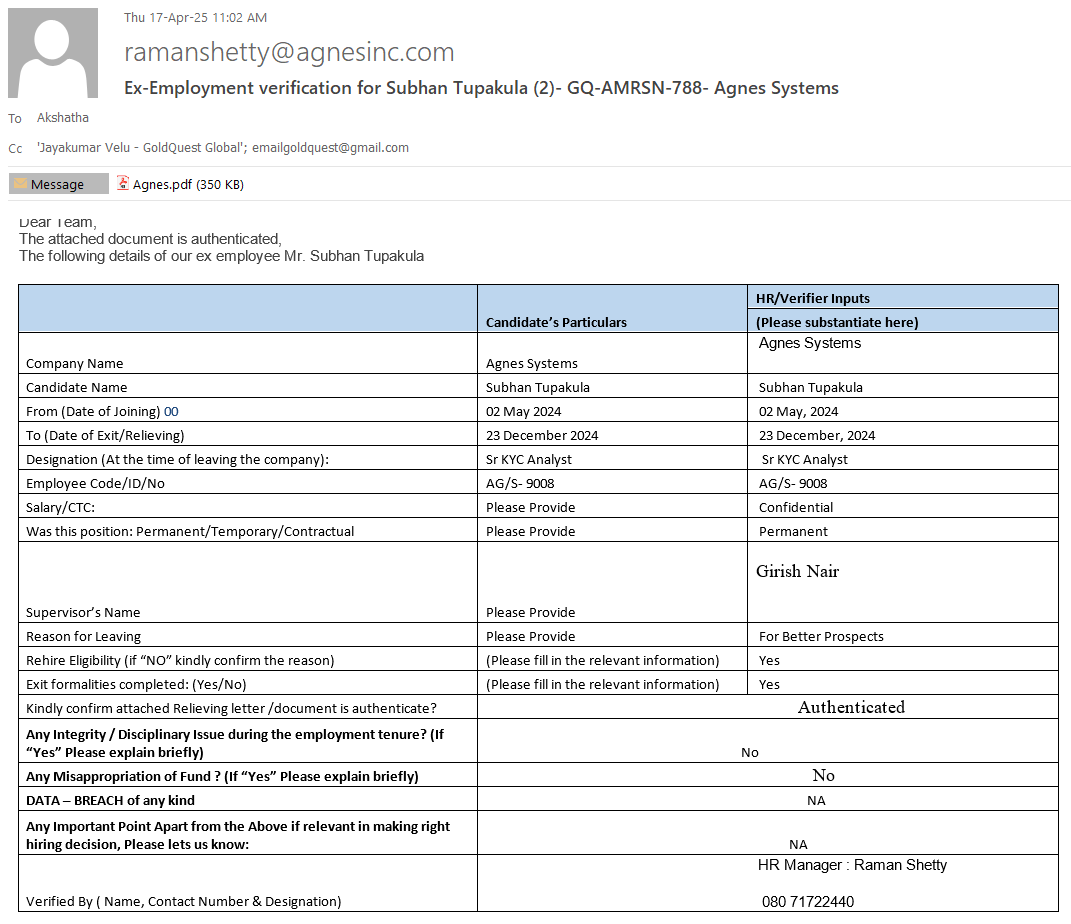Viewport: 1071px width, 924px height.
Task: Click HR Manager : Raman Shetty text
Action: 852,865
